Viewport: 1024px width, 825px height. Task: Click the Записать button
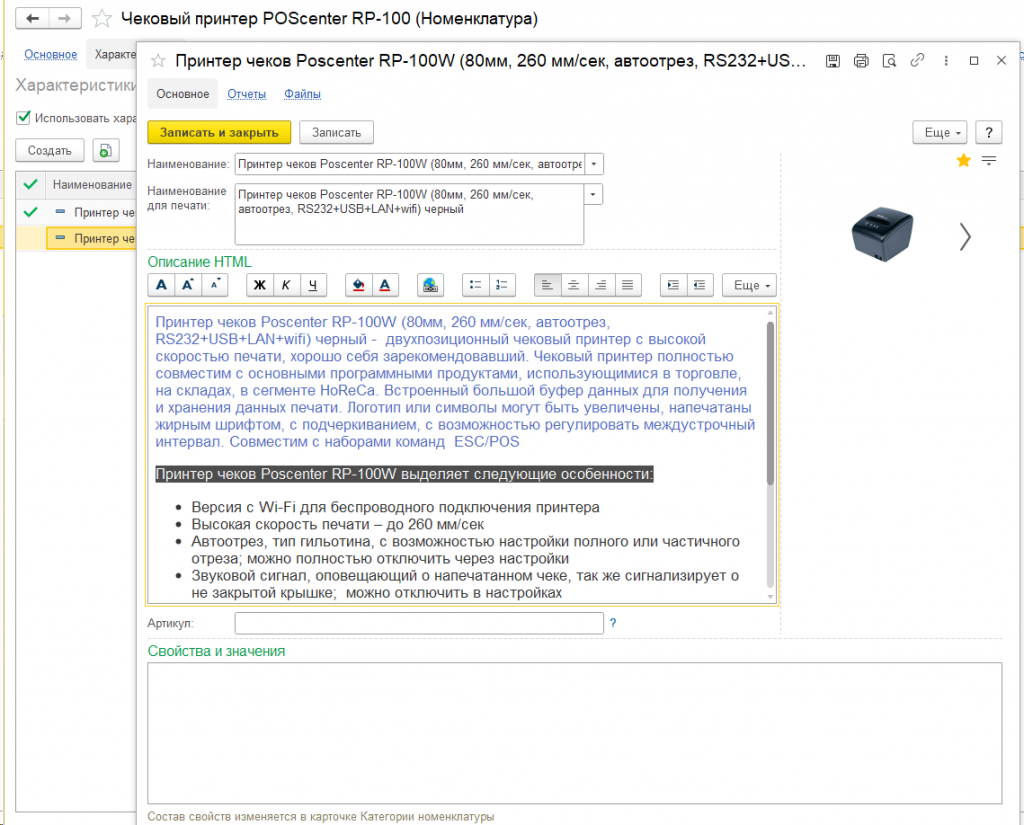[336, 133]
